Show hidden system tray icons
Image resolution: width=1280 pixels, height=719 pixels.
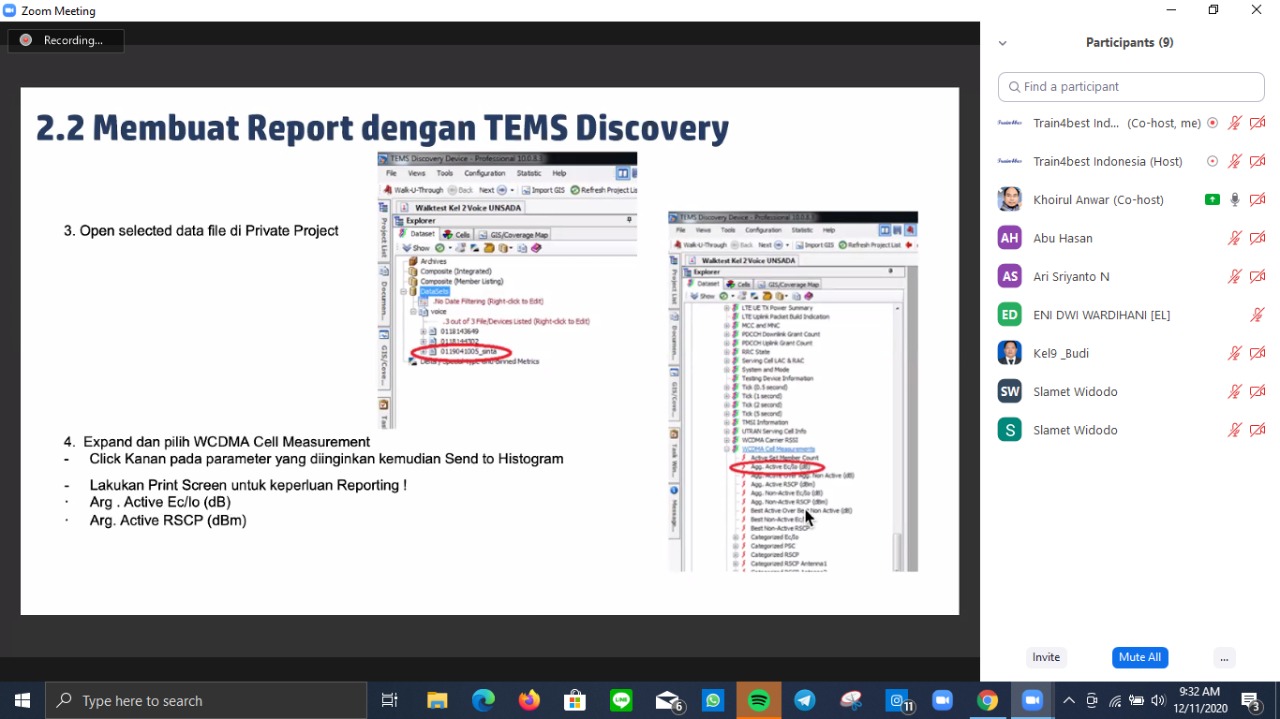1068,701
